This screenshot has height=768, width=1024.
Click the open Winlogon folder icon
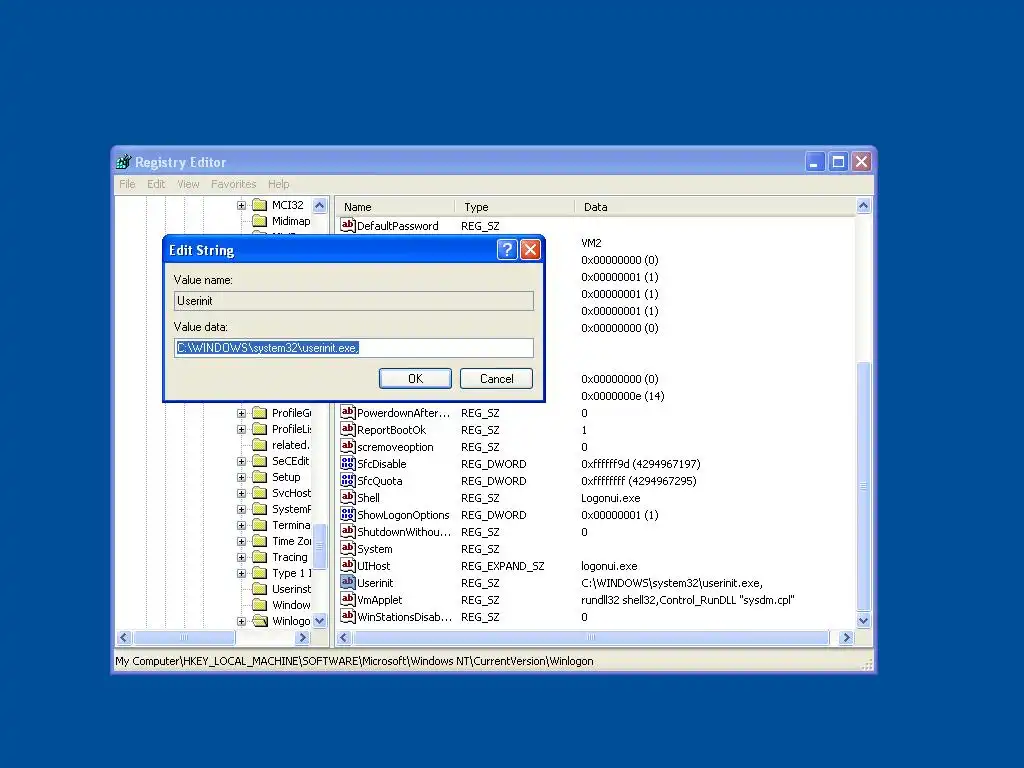260,621
